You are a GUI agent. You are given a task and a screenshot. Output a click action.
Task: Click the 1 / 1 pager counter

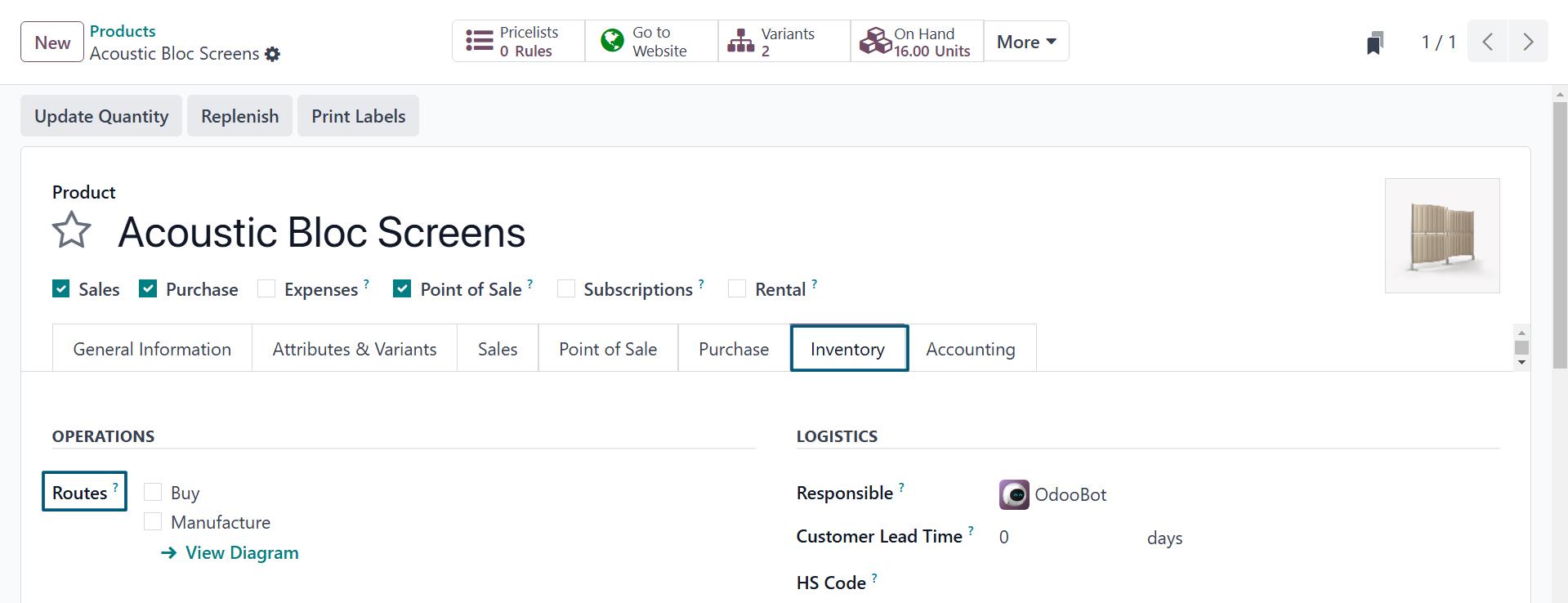[1438, 42]
